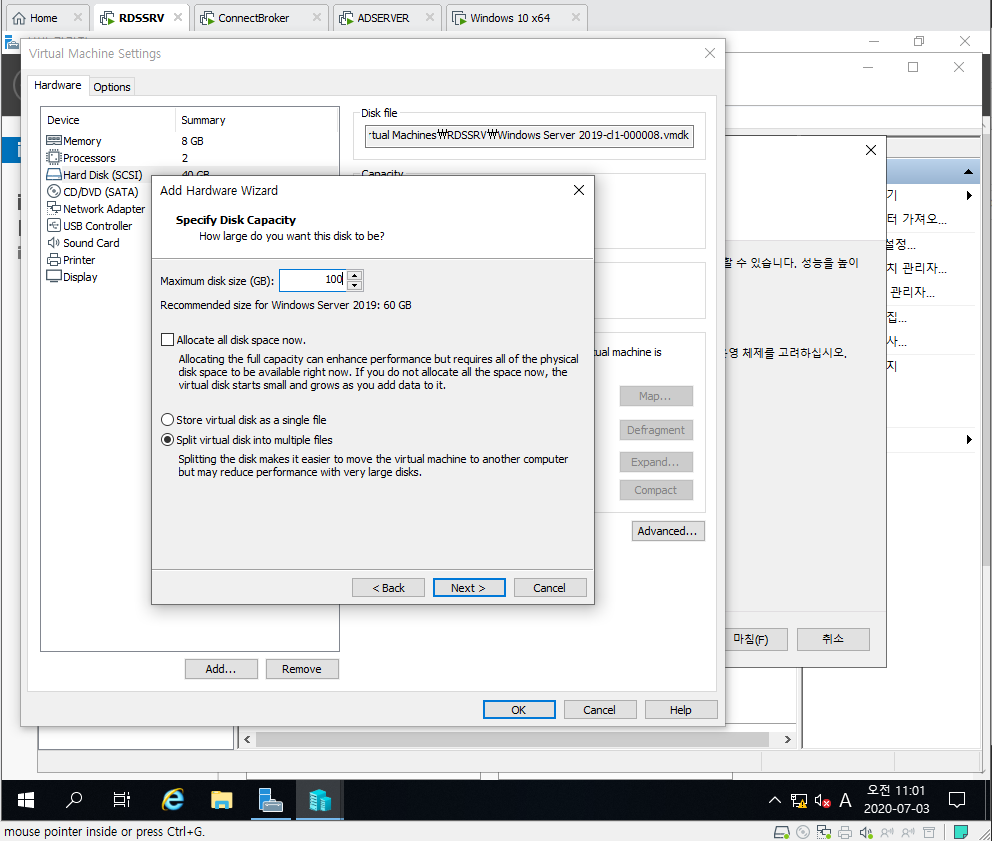Launch Internet Explorer from taskbar
The width and height of the screenshot is (992, 841).
click(173, 801)
